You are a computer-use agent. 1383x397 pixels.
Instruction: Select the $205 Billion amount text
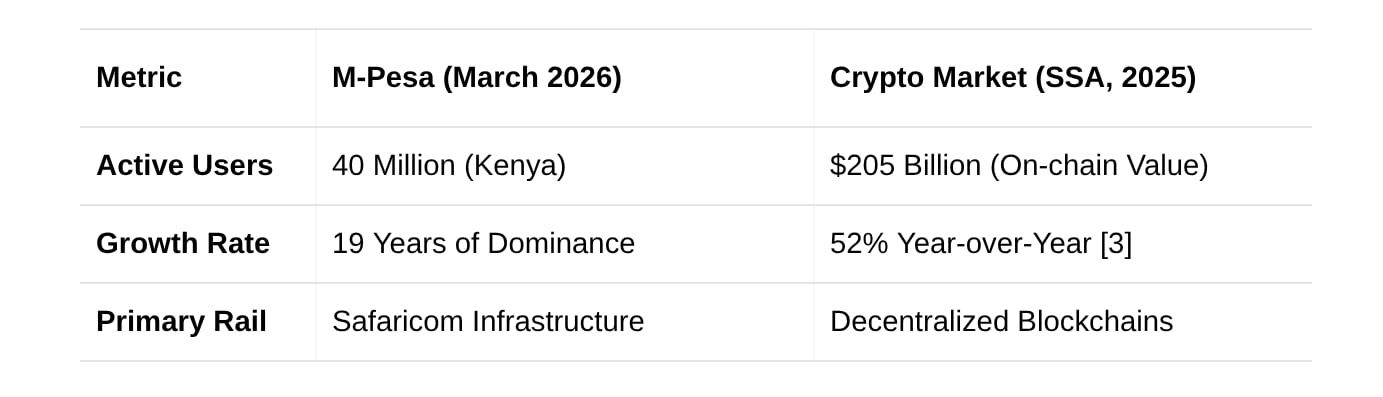tap(905, 166)
